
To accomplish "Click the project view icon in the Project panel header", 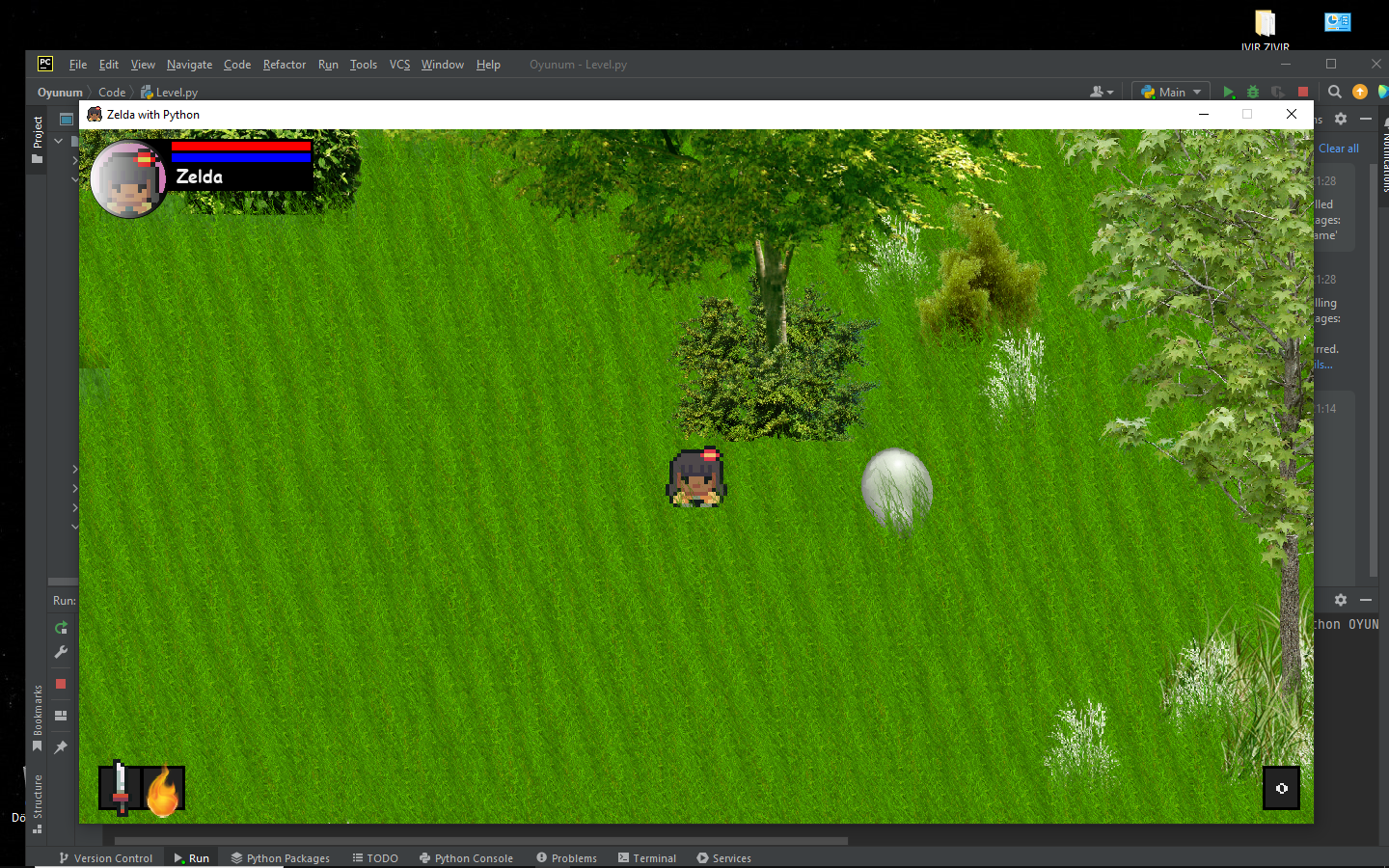I will coord(66,120).
